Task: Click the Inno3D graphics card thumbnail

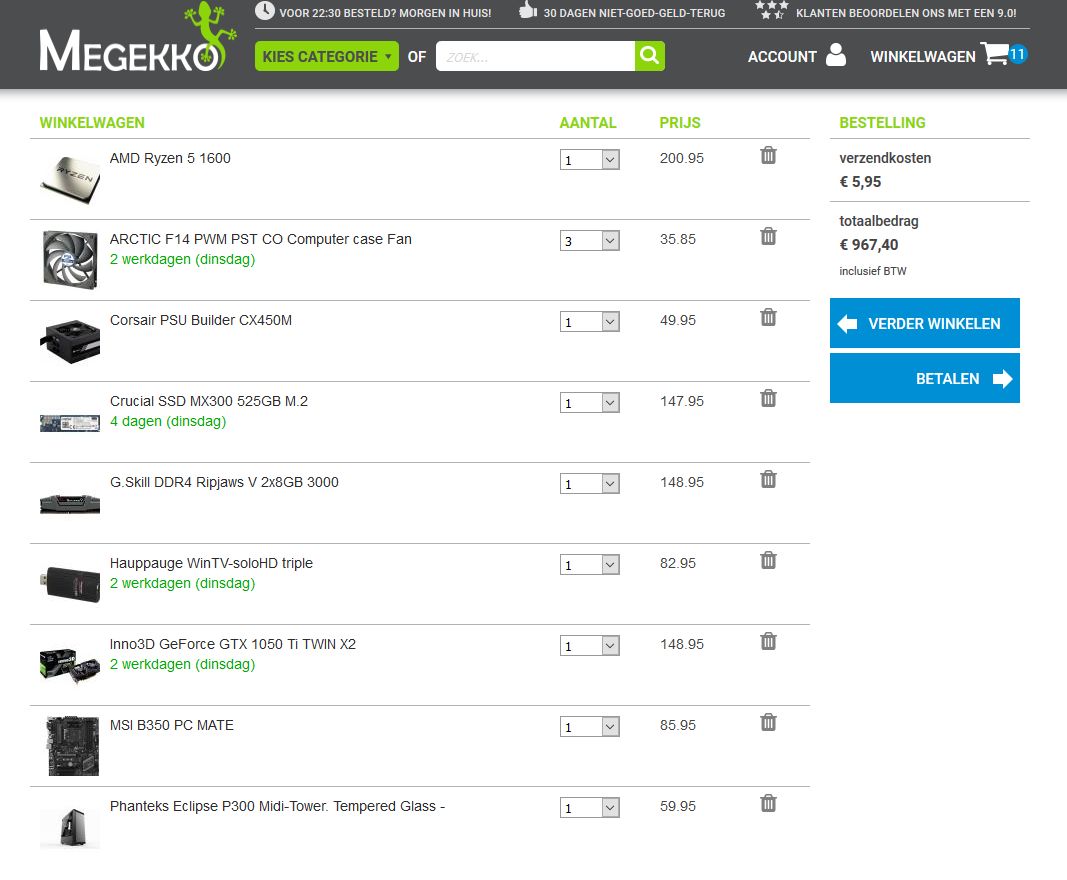Action: 70,666
